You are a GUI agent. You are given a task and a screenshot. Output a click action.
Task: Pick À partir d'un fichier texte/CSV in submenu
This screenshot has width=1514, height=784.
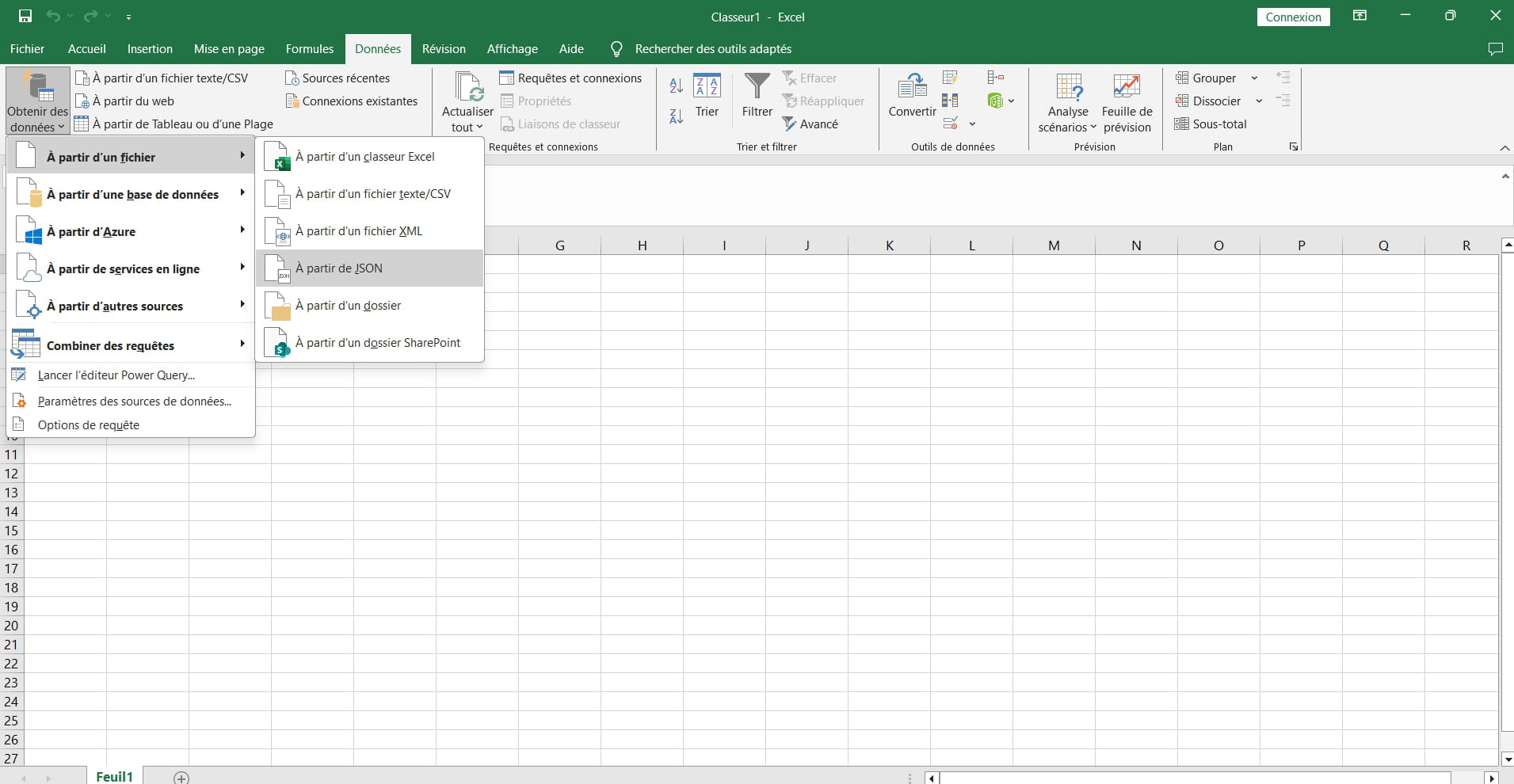pos(369,194)
